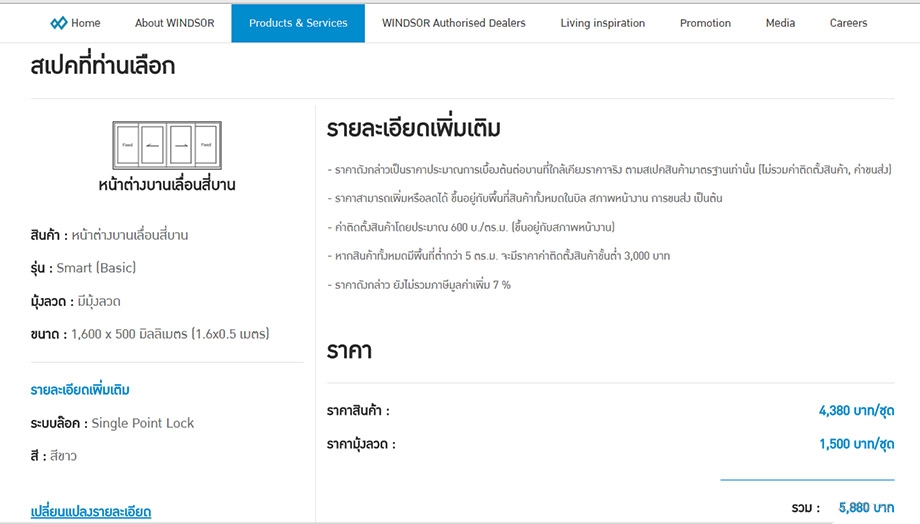Click the four-panel sliding window diagram

[167, 145]
